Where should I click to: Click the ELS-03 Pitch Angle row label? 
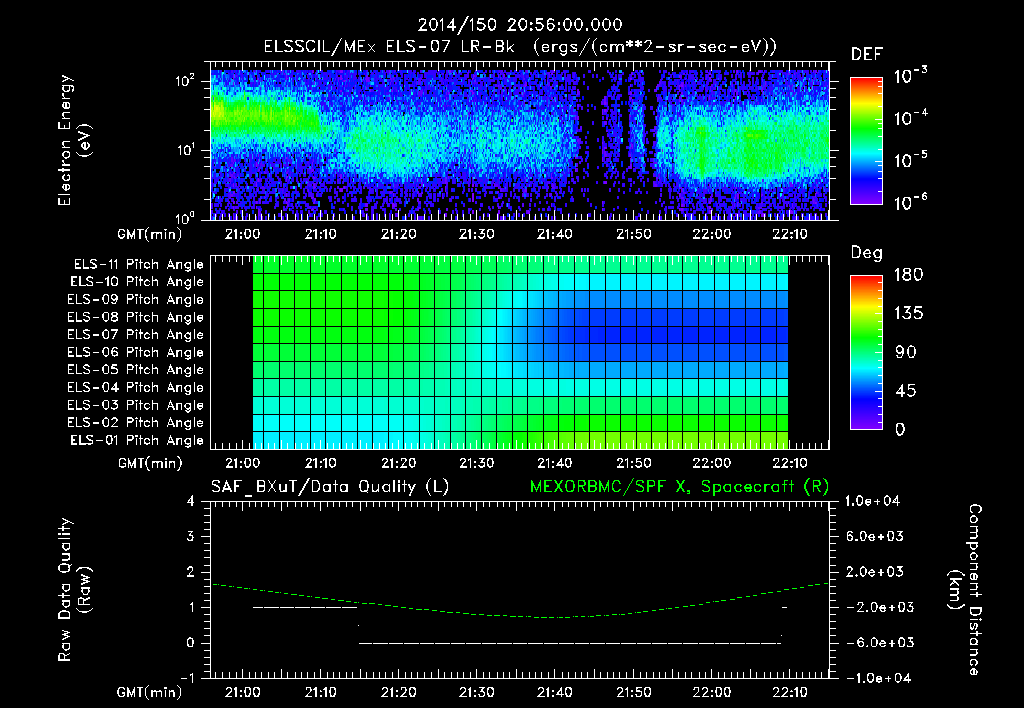point(136,405)
